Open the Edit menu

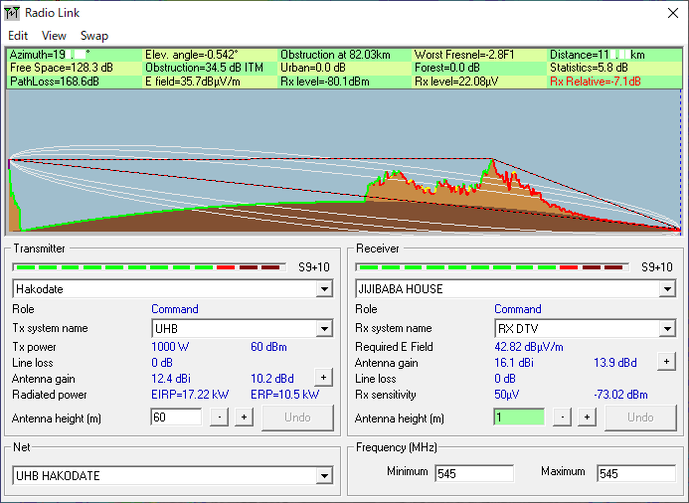18,36
